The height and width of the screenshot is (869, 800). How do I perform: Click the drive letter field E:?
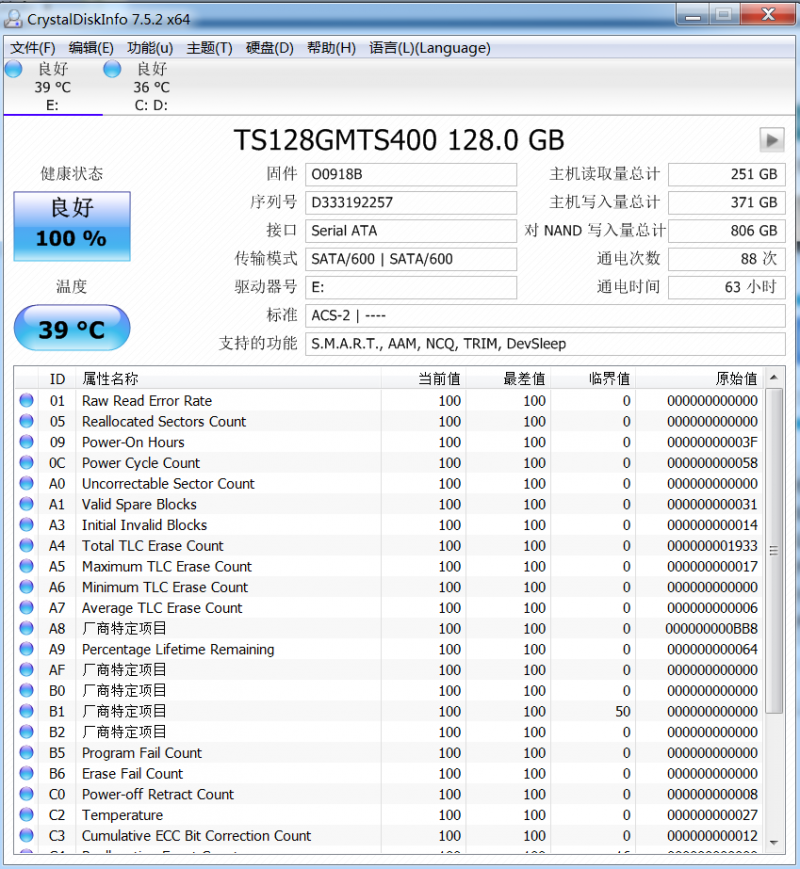(x=411, y=287)
